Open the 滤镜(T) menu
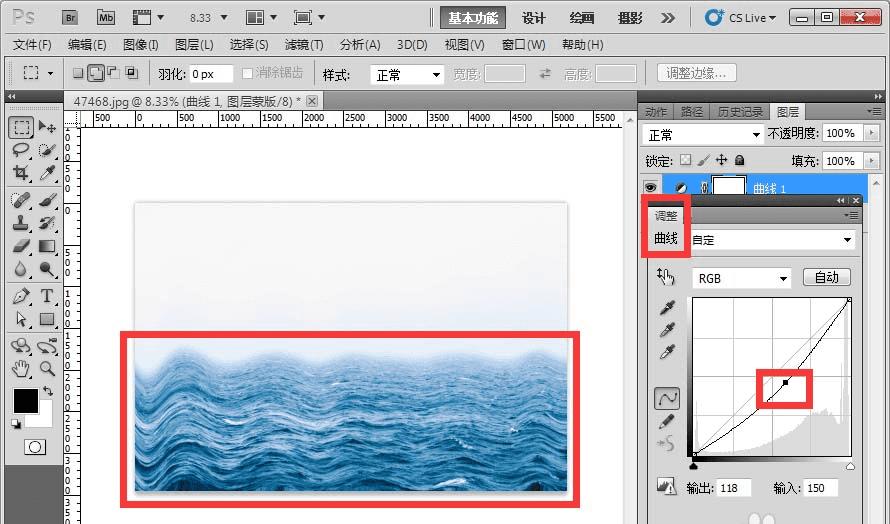 tap(304, 44)
